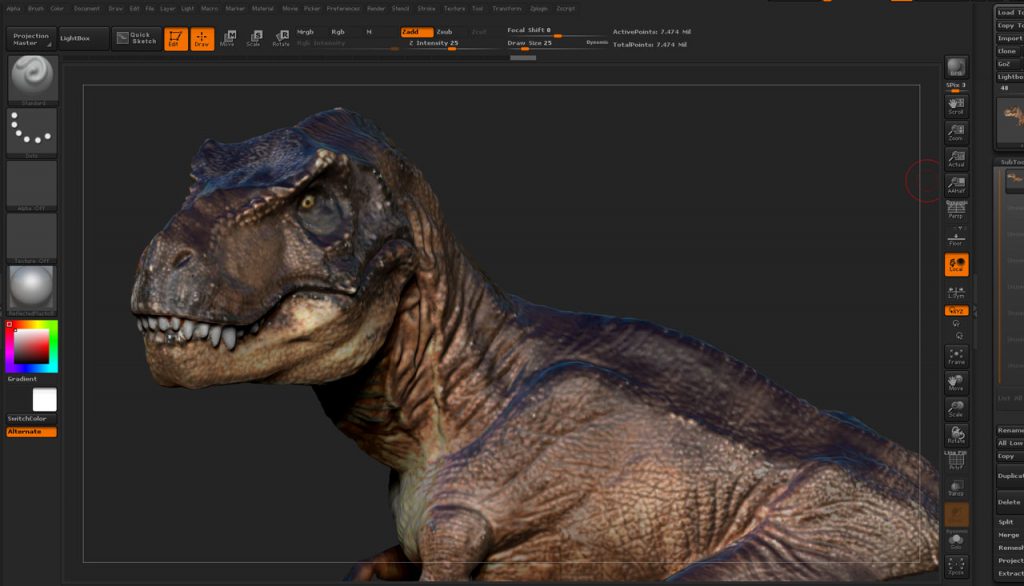Click the Edit mode icon
The image size is (1024, 586).
pyautogui.click(x=175, y=39)
